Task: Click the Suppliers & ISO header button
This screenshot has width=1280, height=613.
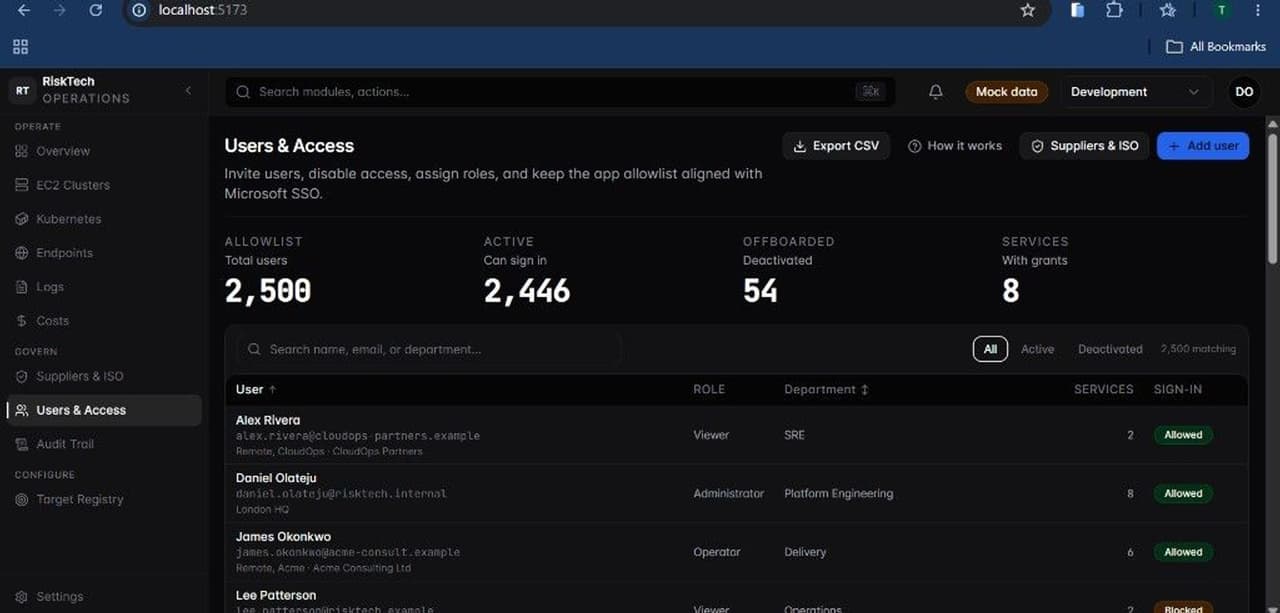Action: point(1085,146)
